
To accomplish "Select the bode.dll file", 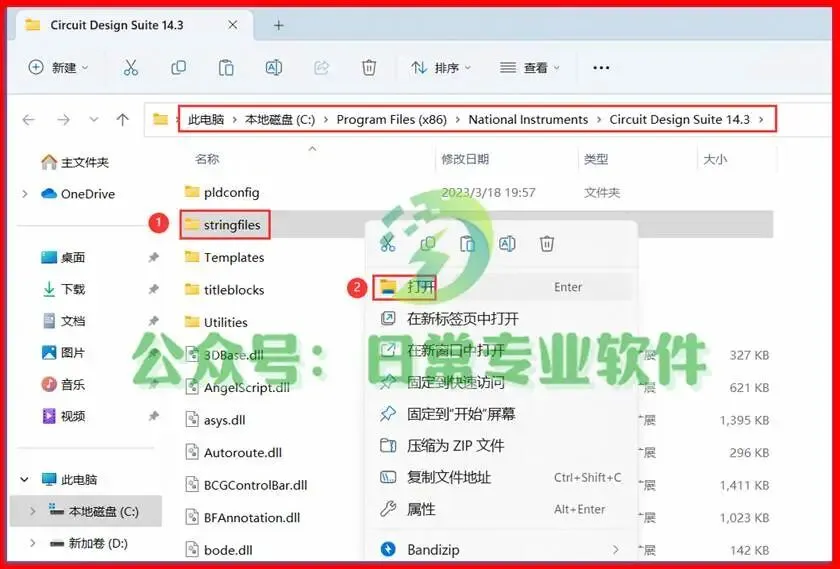I will click(x=219, y=550).
